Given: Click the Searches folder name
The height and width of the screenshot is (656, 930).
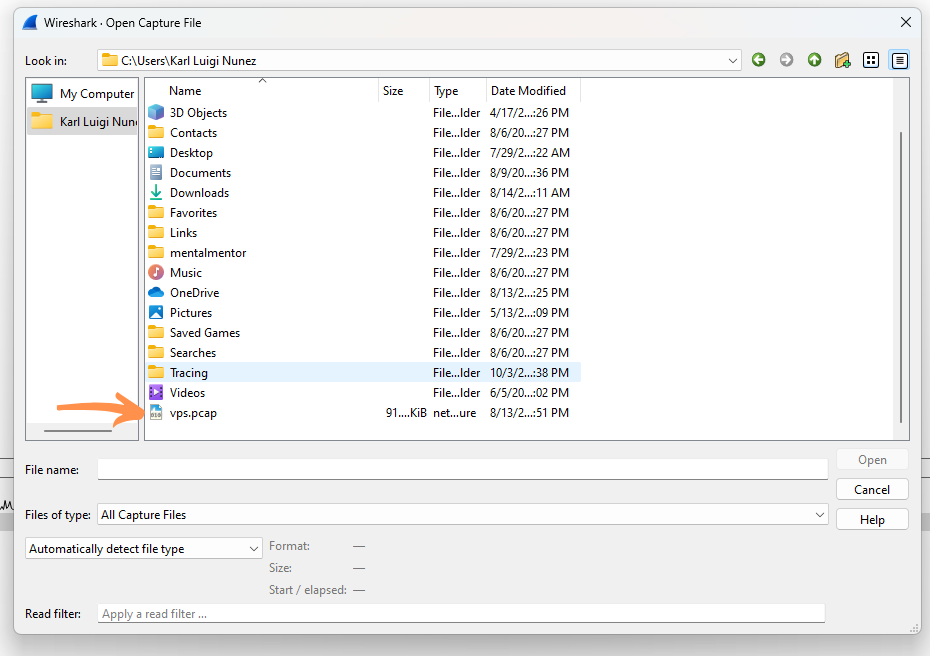Looking at the screenshot, I should (193, 353).
